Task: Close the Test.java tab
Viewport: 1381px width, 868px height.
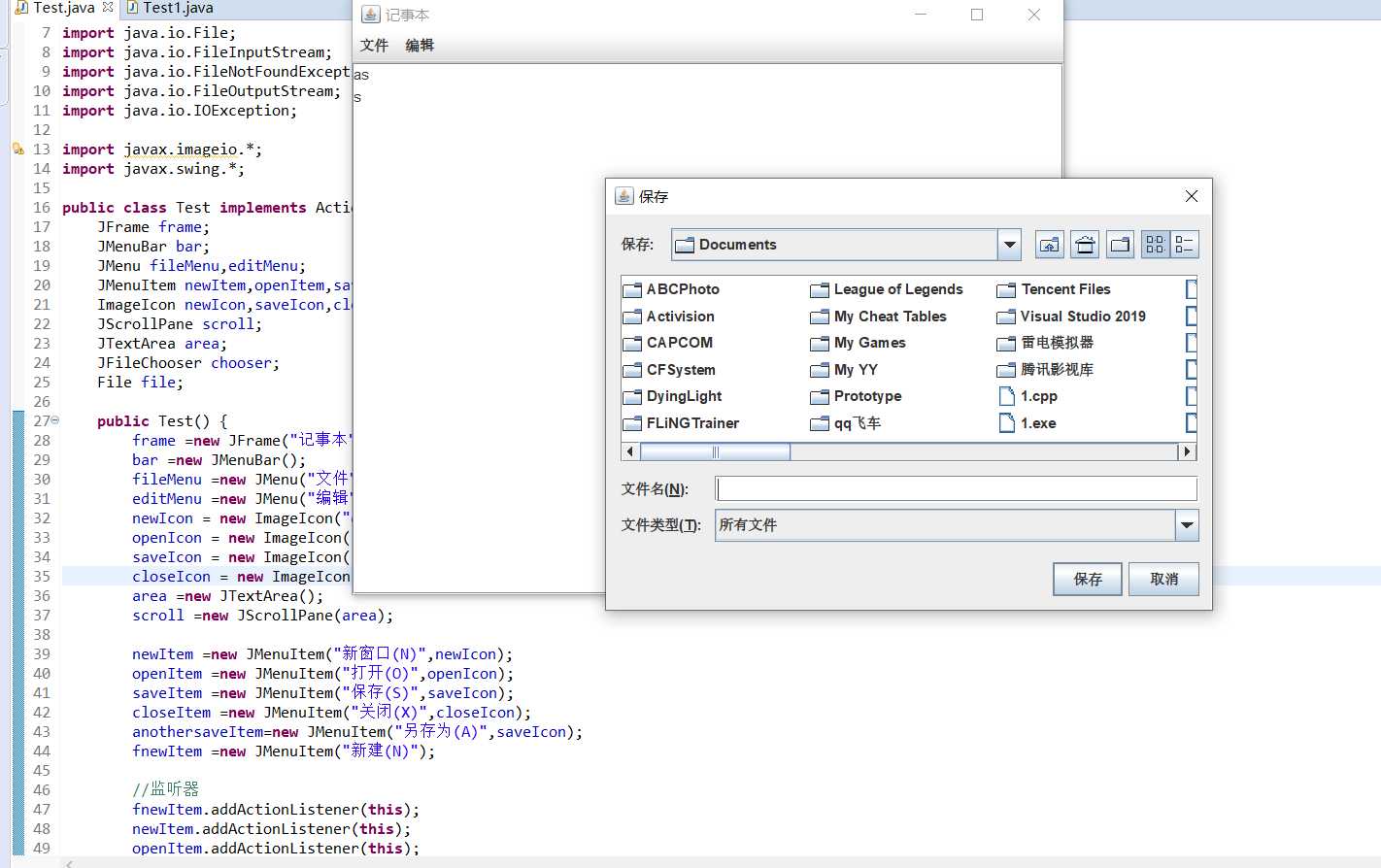Action: coord(108,7)
